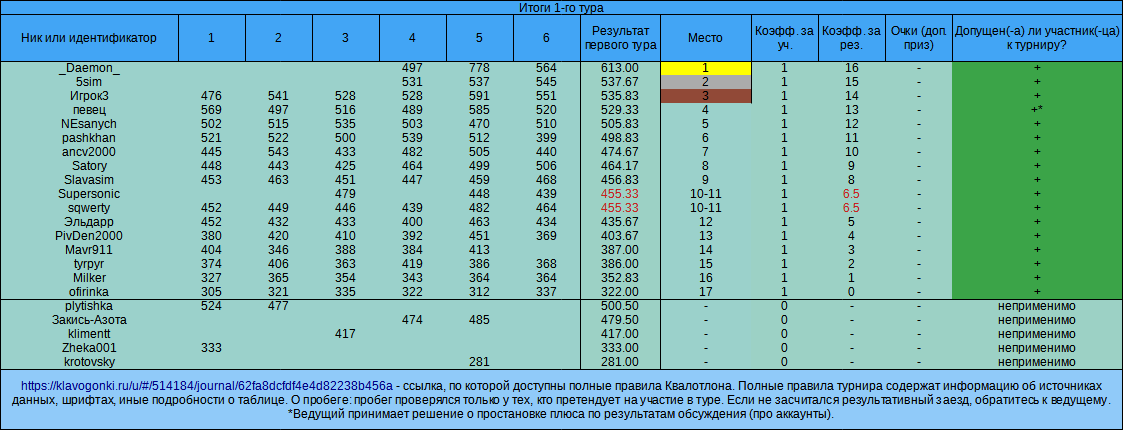Click the gray second-place cell
Screen dimensions: 1123x430
coord(705,82)
